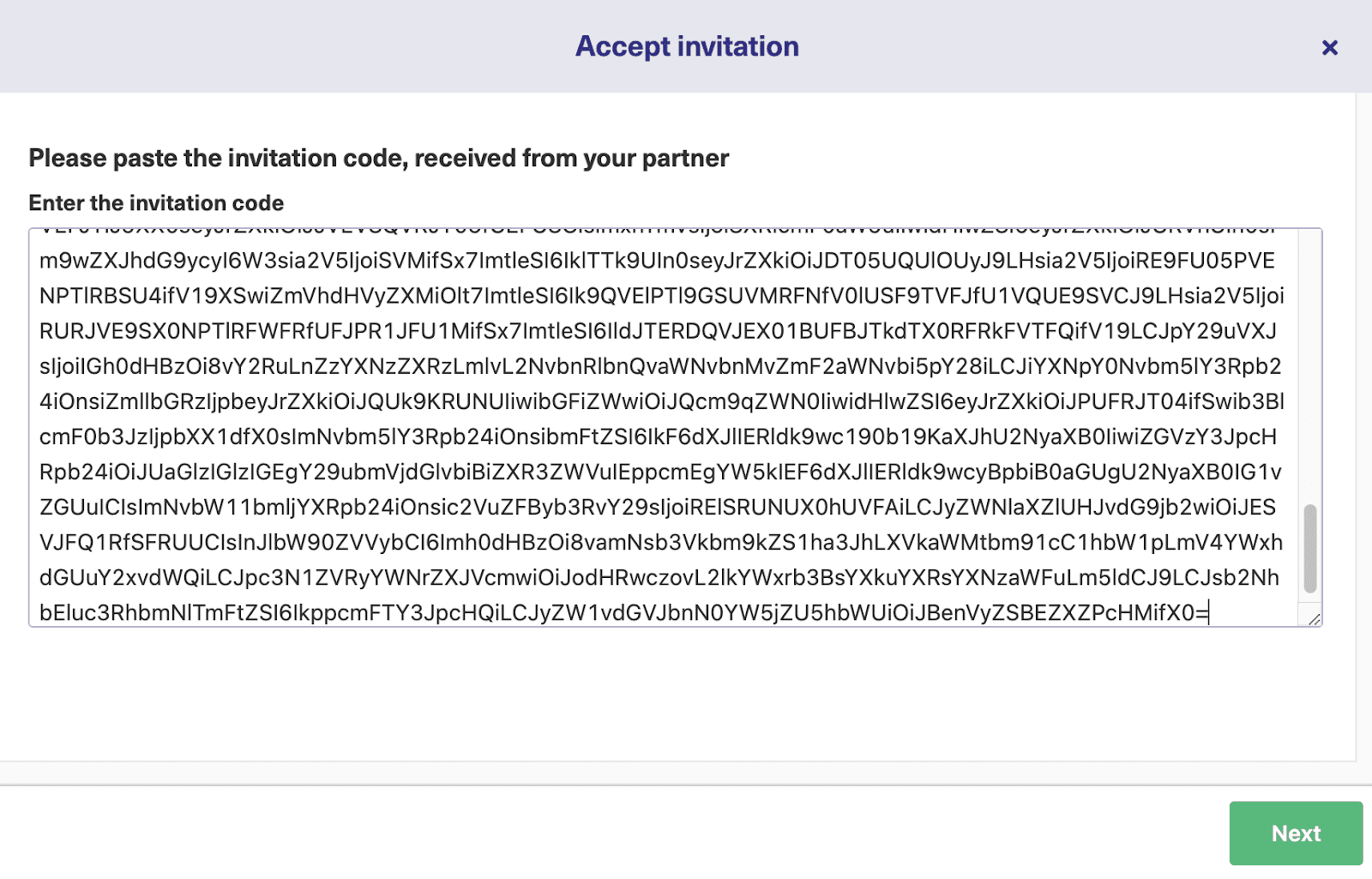1372x879 pixels.
Task: Click the first visible line of the code
Action: click(660, 262)
